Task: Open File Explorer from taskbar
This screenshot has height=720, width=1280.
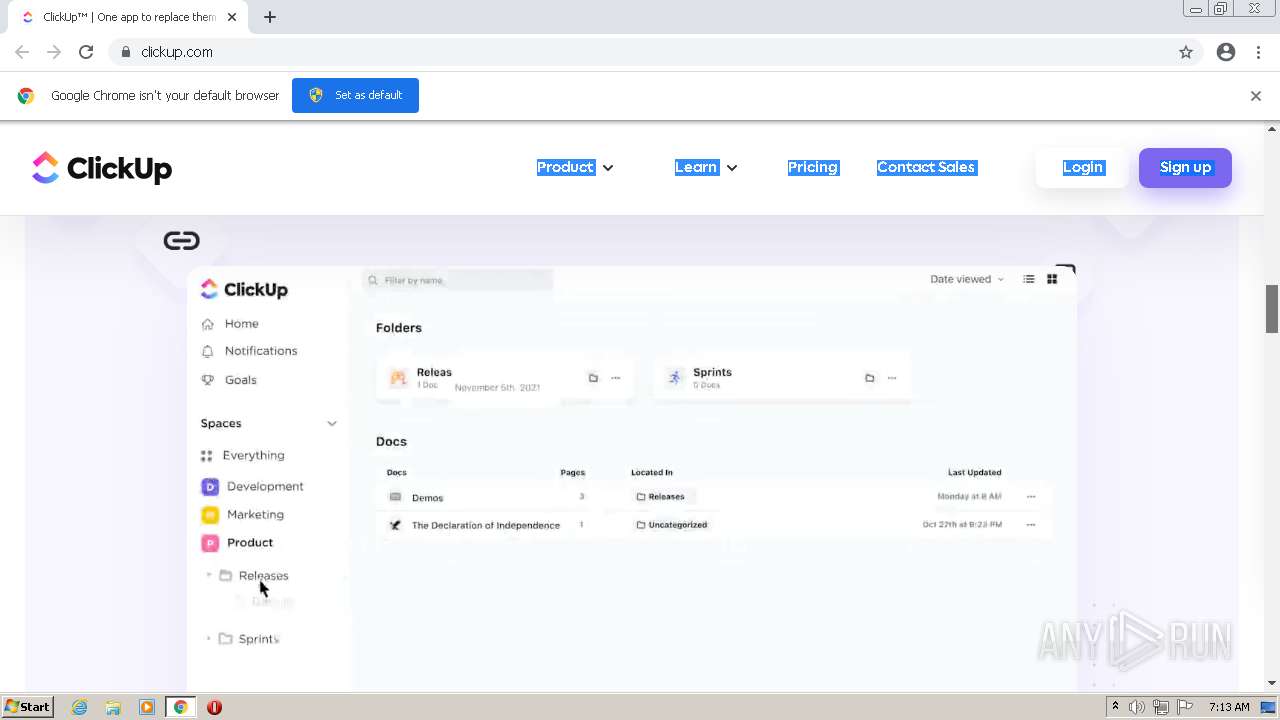Action: point(113,707)
